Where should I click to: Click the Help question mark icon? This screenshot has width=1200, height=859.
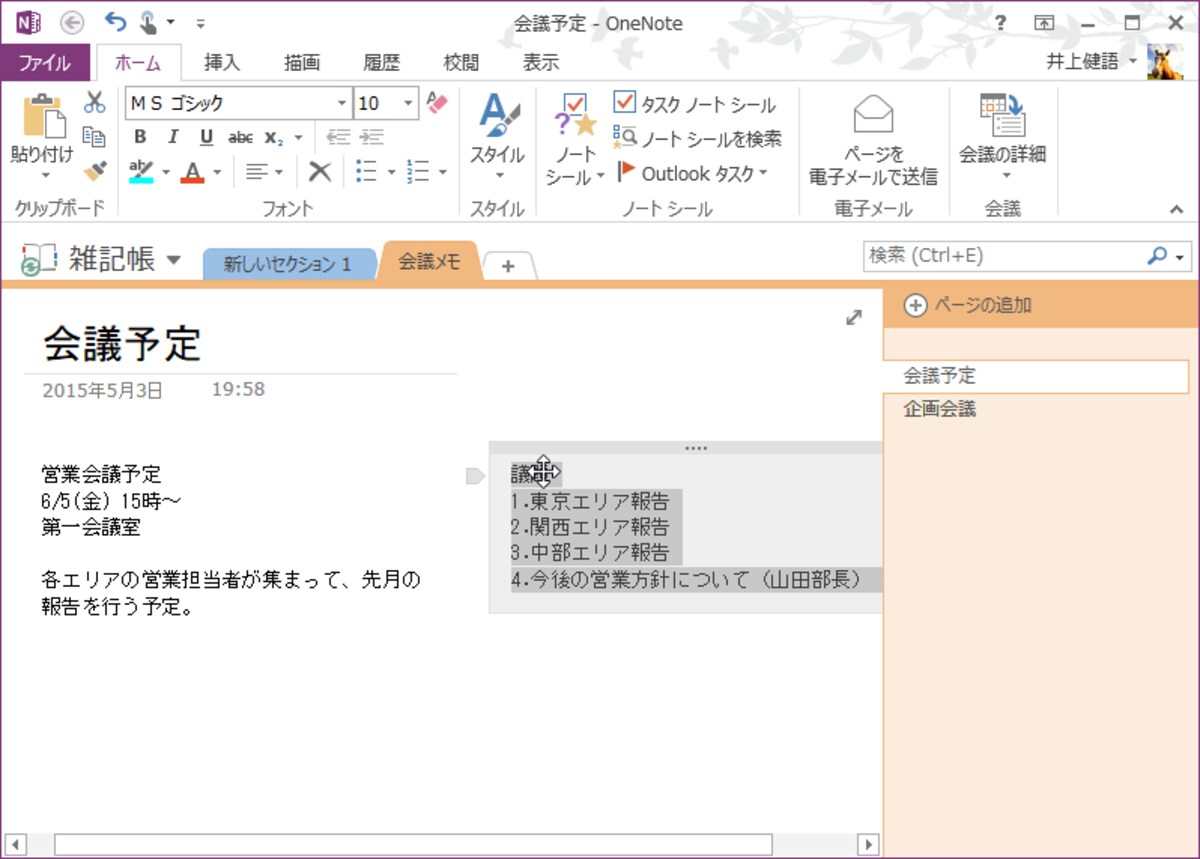point(1001,22)
